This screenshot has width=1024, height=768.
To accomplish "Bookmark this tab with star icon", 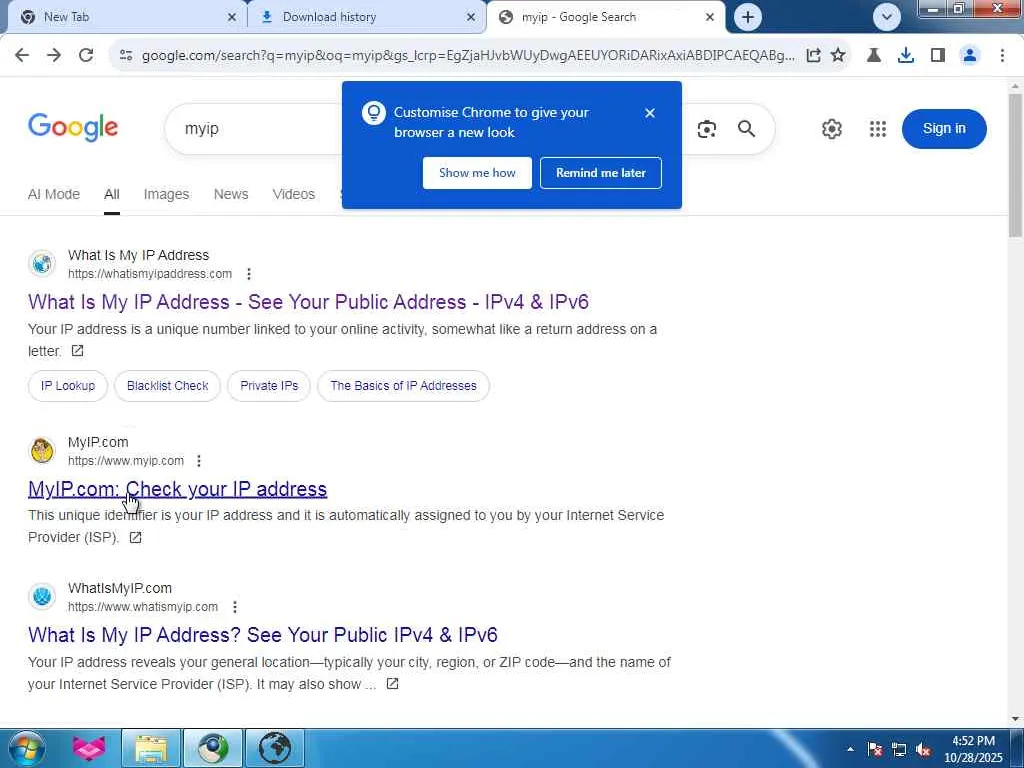I will (x=838, y=56).
